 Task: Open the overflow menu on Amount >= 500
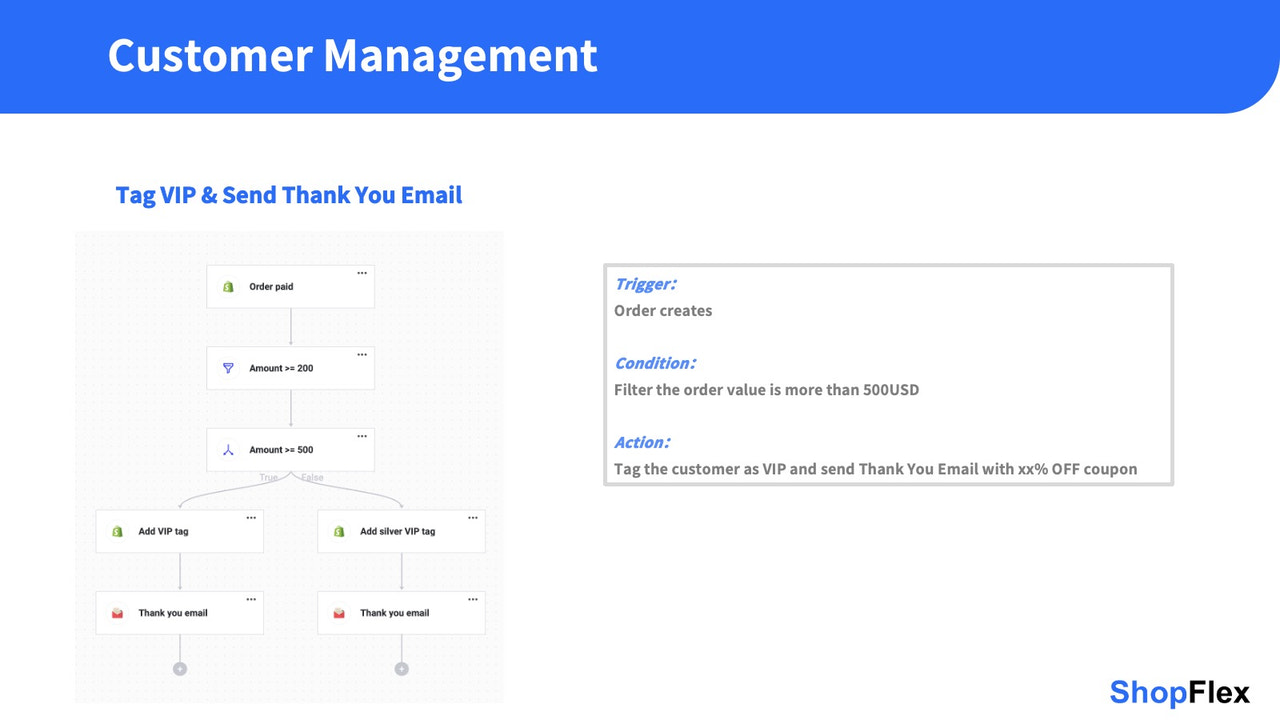(362, 435)
